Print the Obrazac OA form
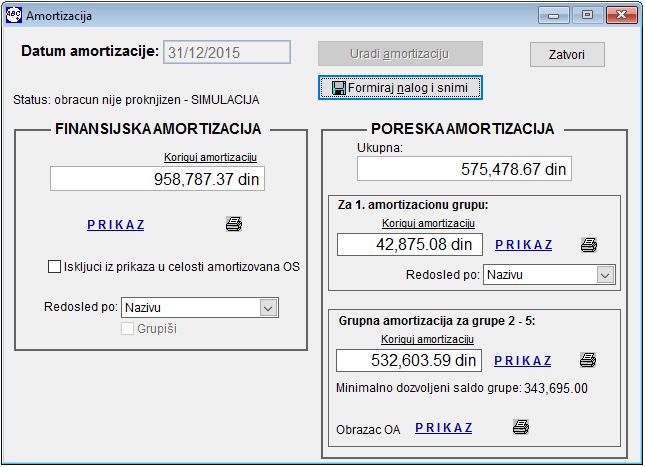This screenshot has height=467, width=645. 521,427
